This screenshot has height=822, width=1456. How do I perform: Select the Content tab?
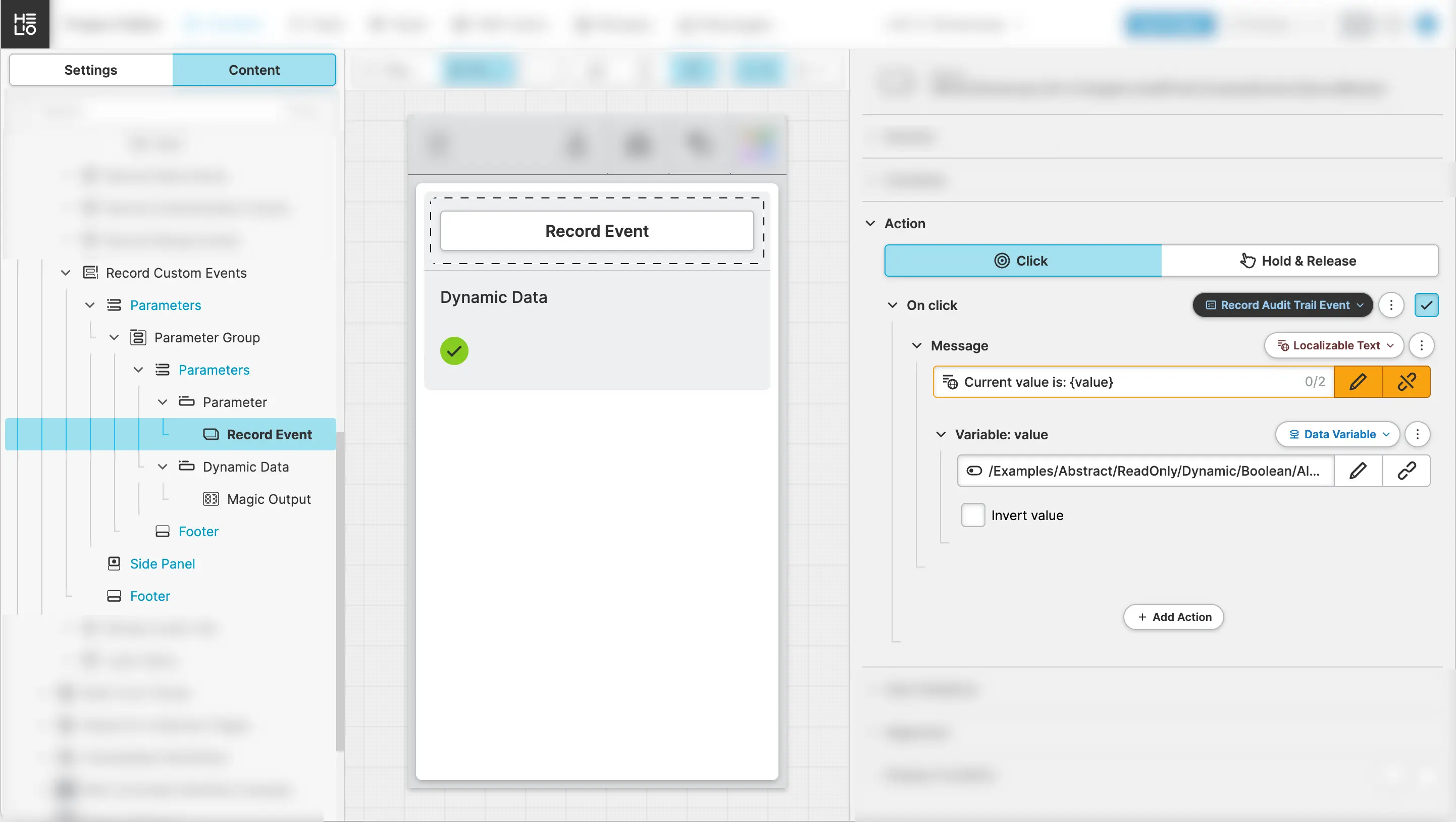click(x=254, y=70)
